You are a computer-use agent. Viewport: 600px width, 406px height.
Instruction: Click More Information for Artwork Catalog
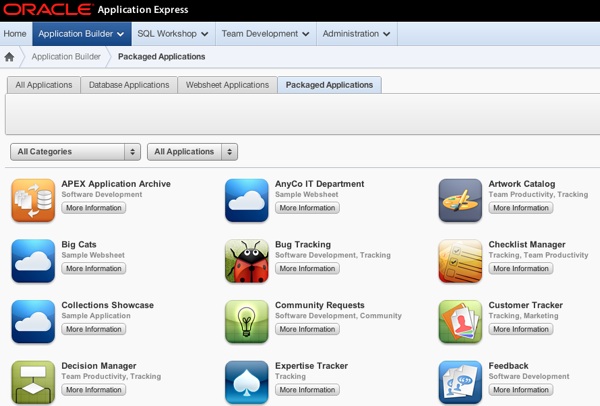[521, 208]
